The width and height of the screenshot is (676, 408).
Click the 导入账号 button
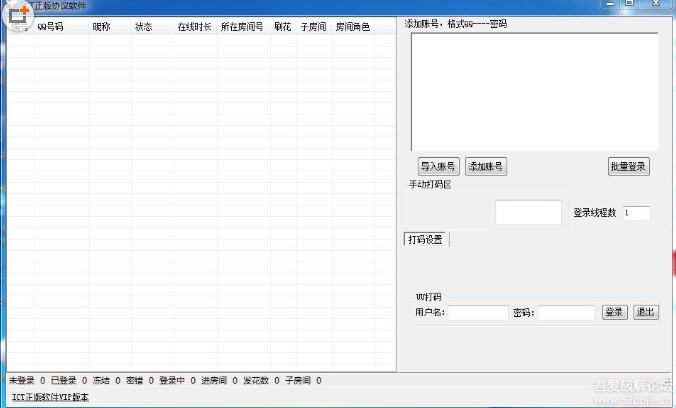[x=437, y=167]
